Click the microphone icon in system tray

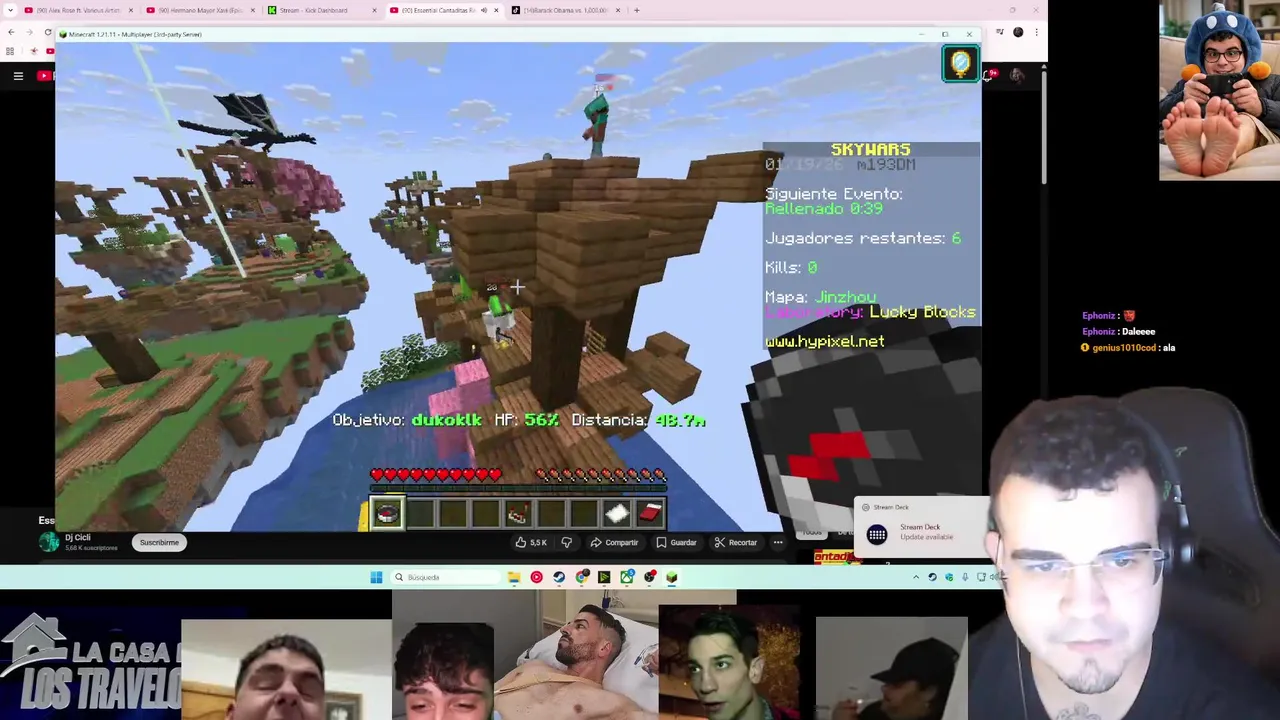coord(965,577)
